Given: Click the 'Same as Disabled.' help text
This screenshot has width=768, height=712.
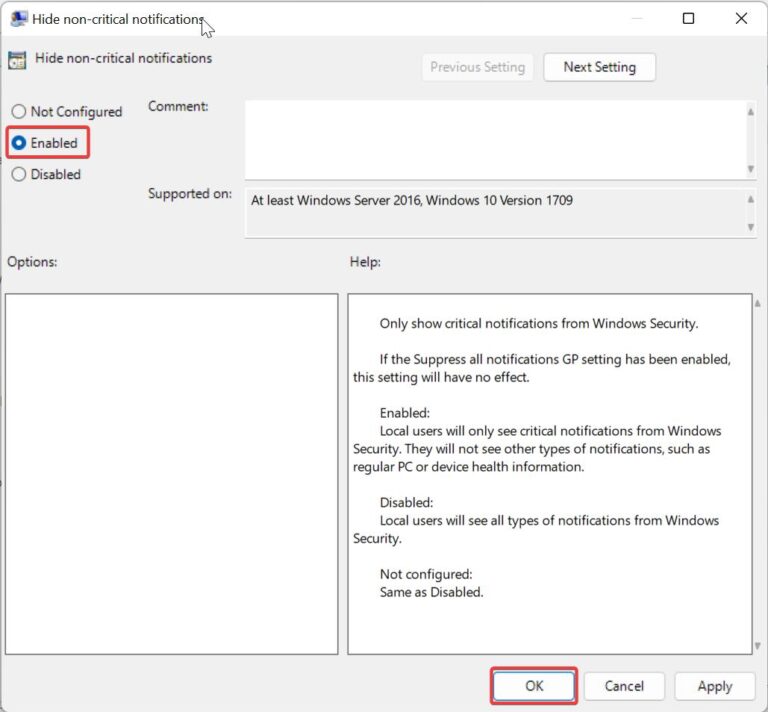Looking at the screenshot, I should pyautogui.click(x=432, y=592).
